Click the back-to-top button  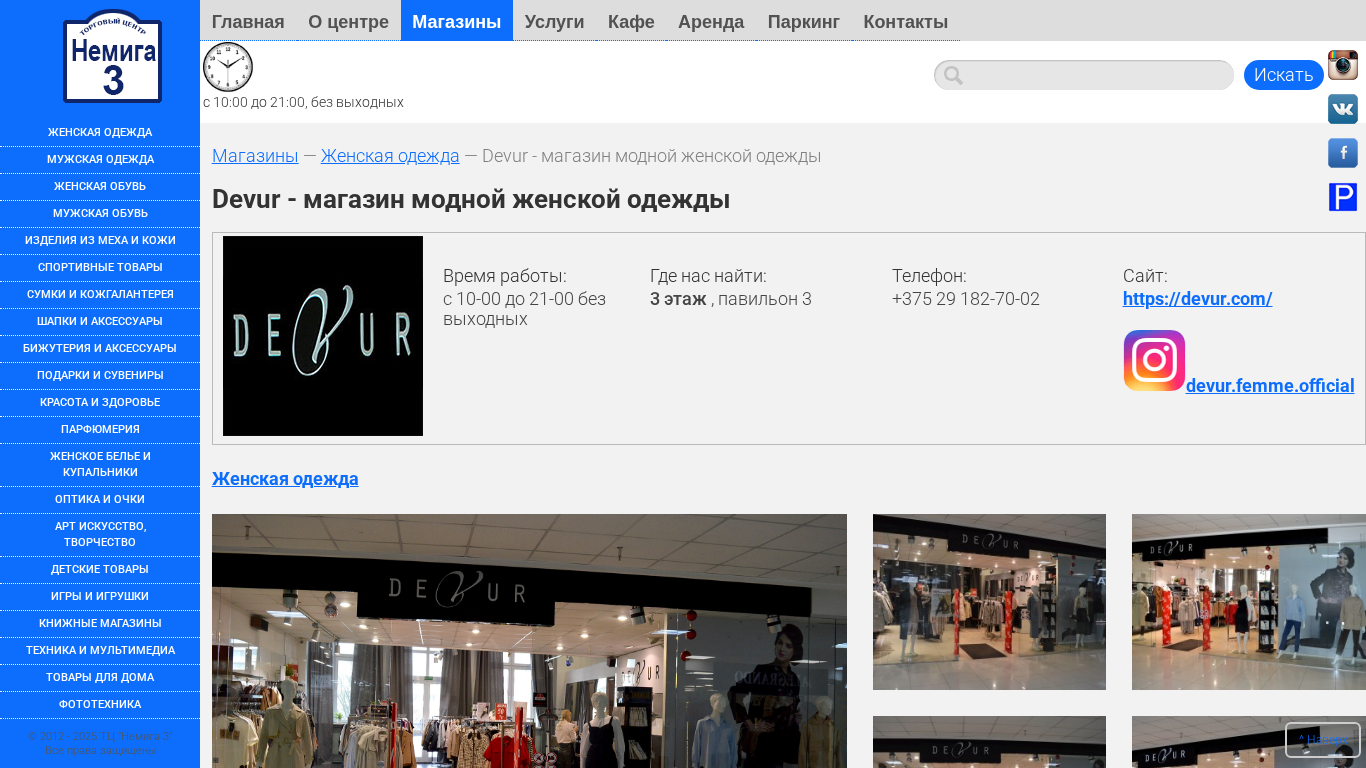(1323, 740)
